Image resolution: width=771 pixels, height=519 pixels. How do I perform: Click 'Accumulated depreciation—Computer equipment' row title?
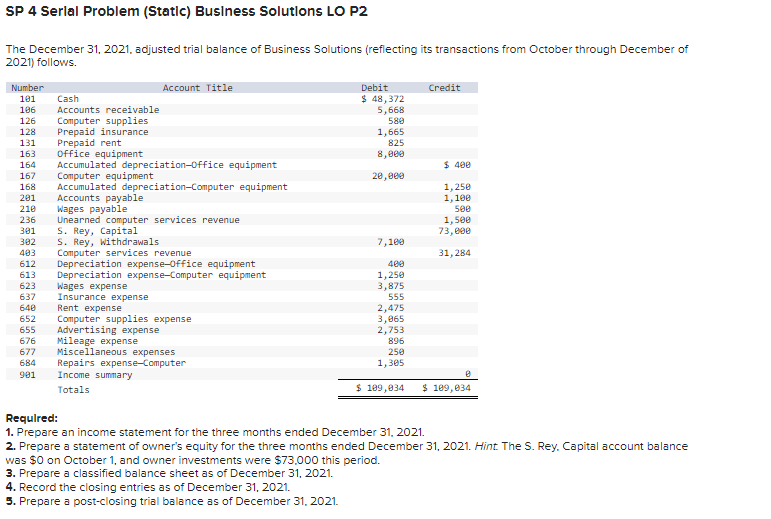pyautogui.click(x=172, y=187)
